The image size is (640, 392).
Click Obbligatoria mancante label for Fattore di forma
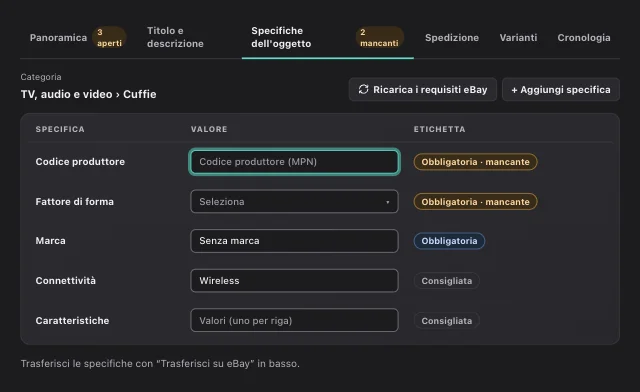pyautogui.click(x=476, y=202)
